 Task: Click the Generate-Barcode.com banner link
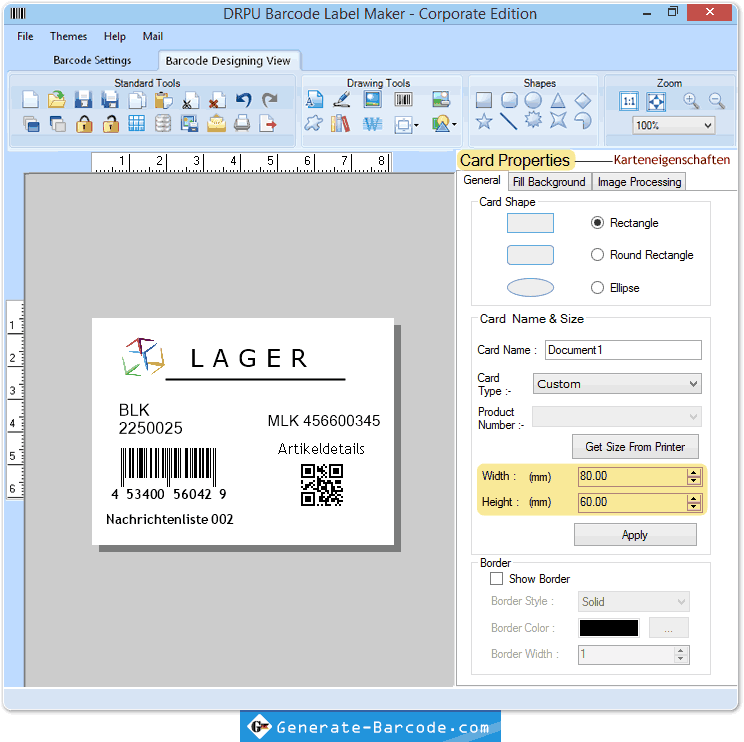coord(370,726)
